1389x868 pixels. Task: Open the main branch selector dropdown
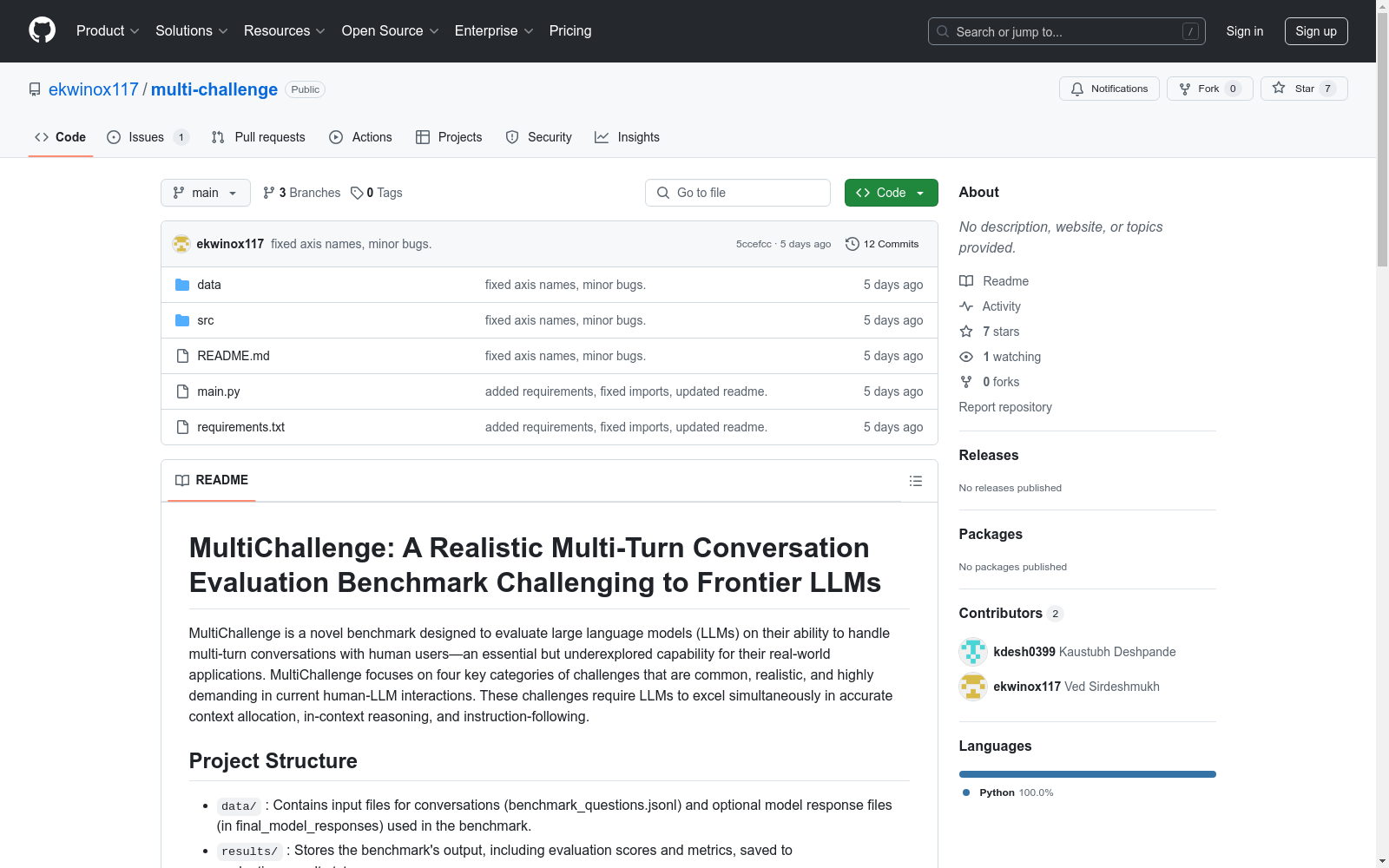point(205,193)
